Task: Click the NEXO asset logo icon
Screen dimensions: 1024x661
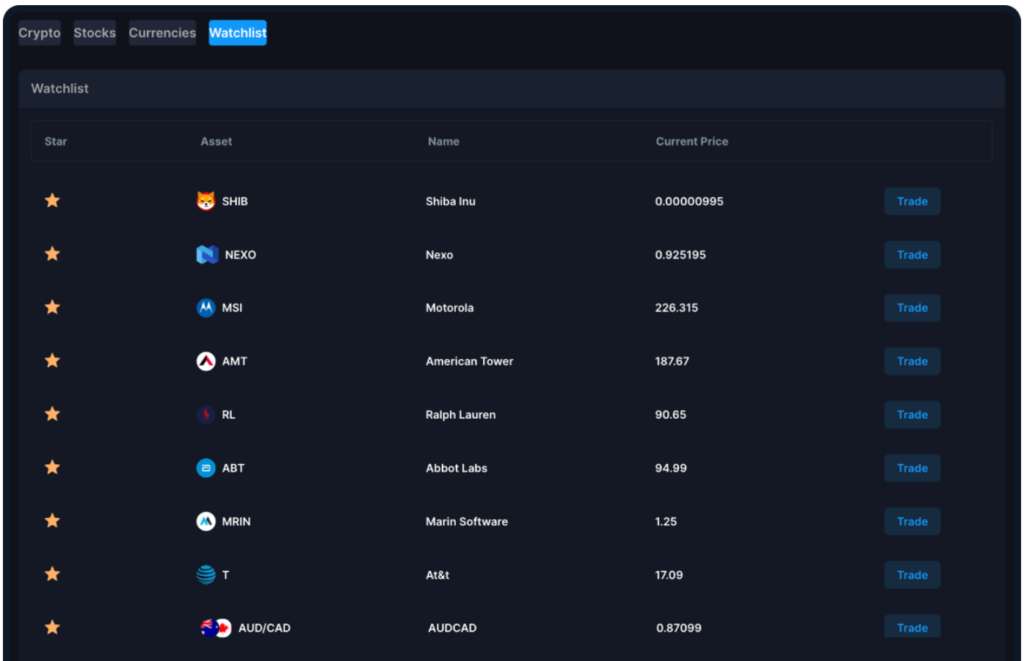Action: pyautogui.click(x=207, y=255)
